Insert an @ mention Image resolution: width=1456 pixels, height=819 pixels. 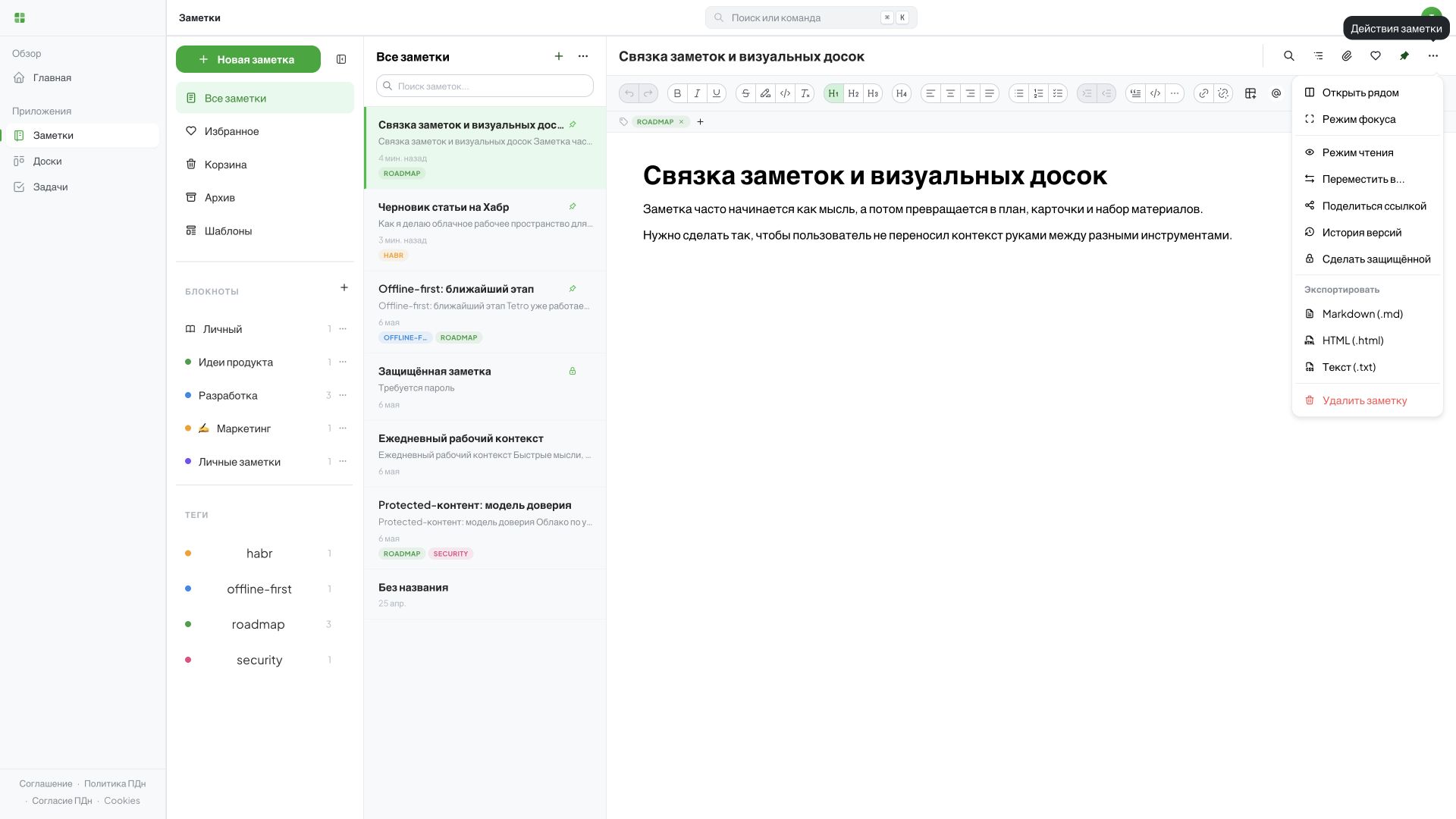coord(1276,93)
